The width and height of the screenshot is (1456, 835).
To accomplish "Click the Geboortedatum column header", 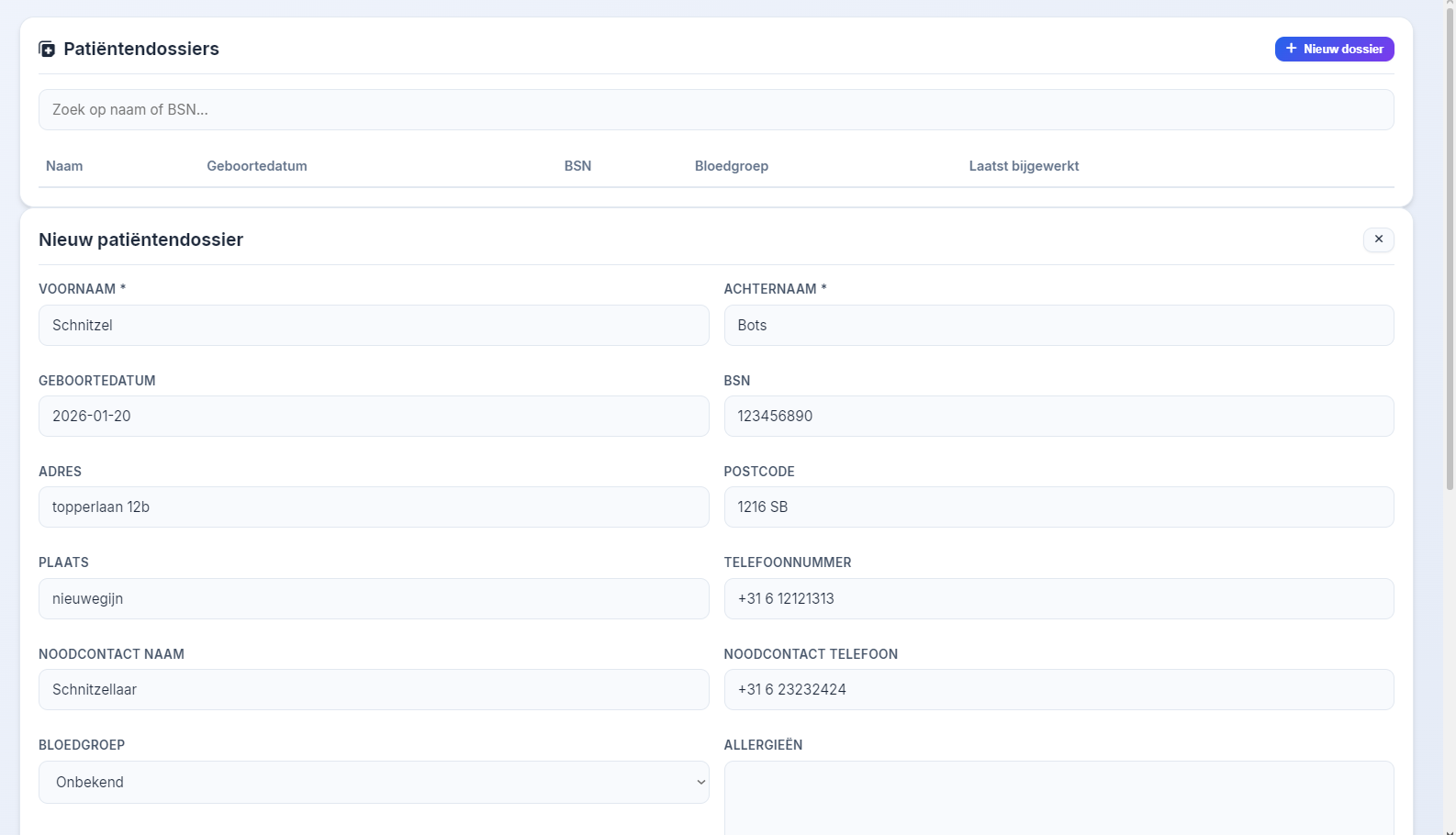I will 257,166.
